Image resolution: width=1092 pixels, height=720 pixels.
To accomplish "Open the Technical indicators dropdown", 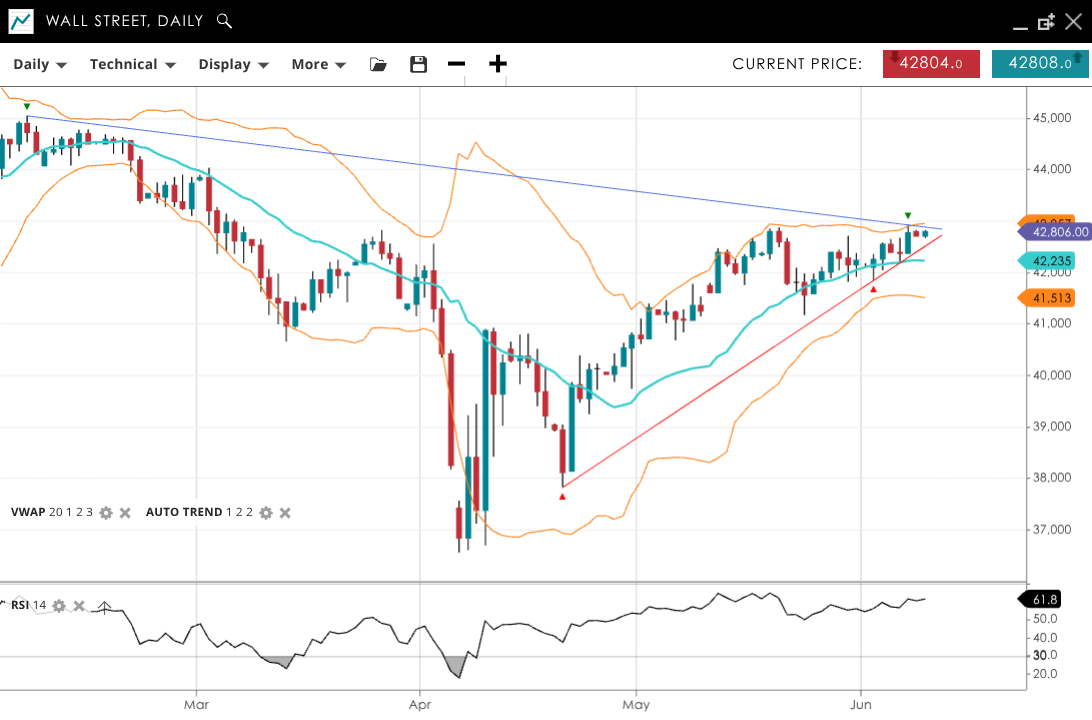I will click(x=132, y=64).
